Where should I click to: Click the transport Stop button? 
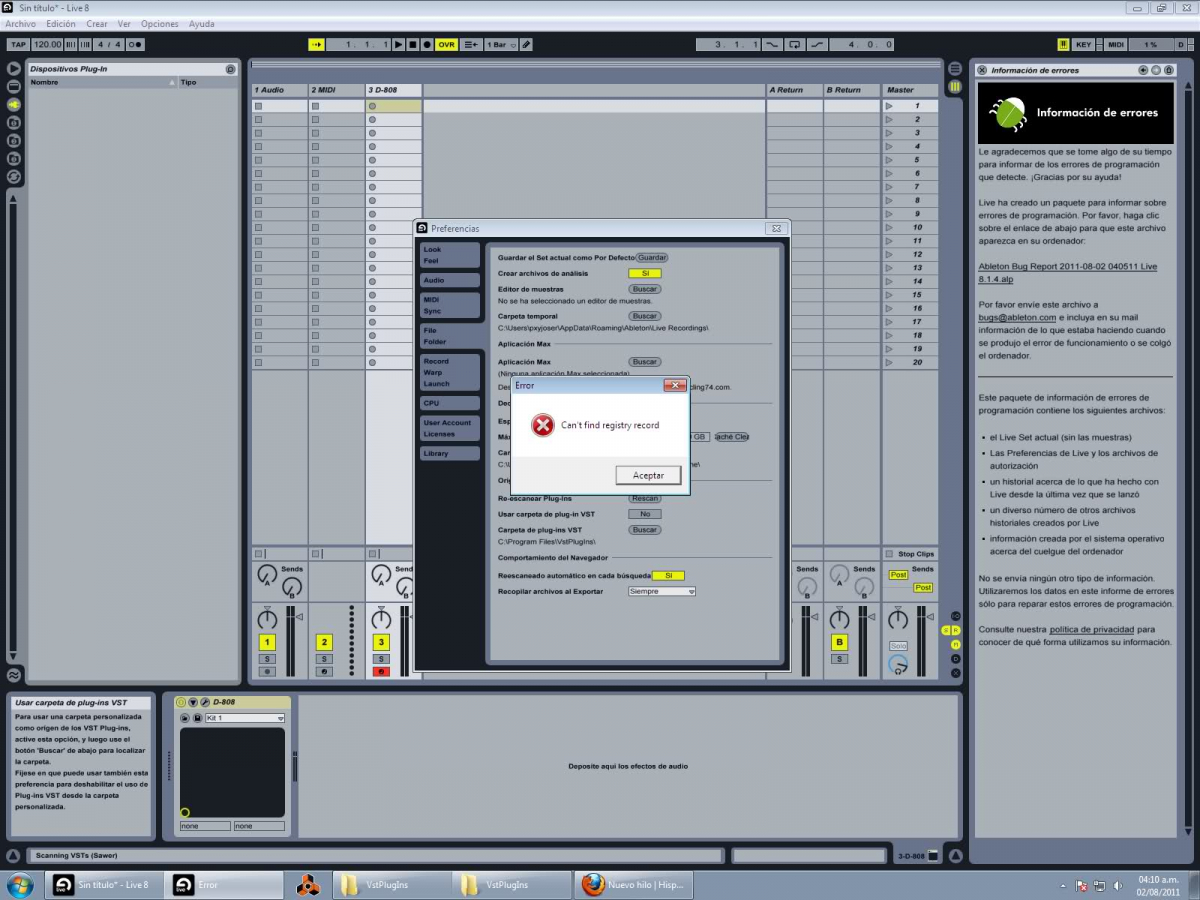(x=412, y=44)
